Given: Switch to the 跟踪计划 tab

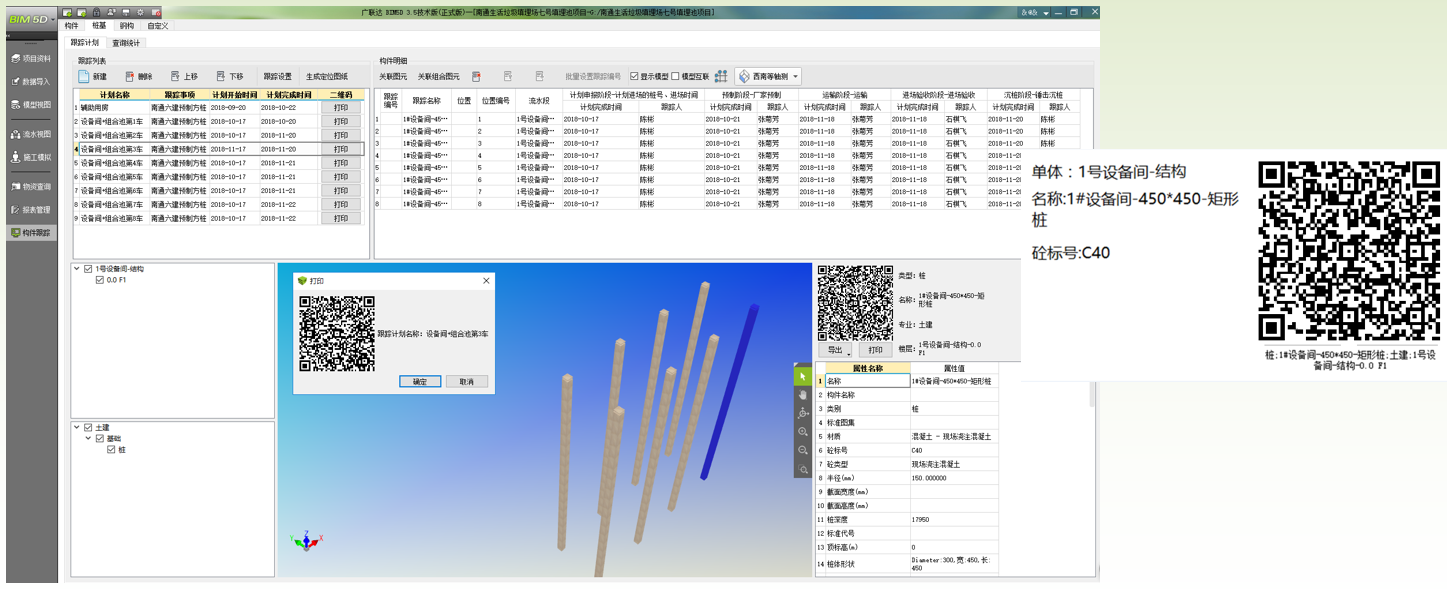Looking at the screenshot, I should click(85, 43).
